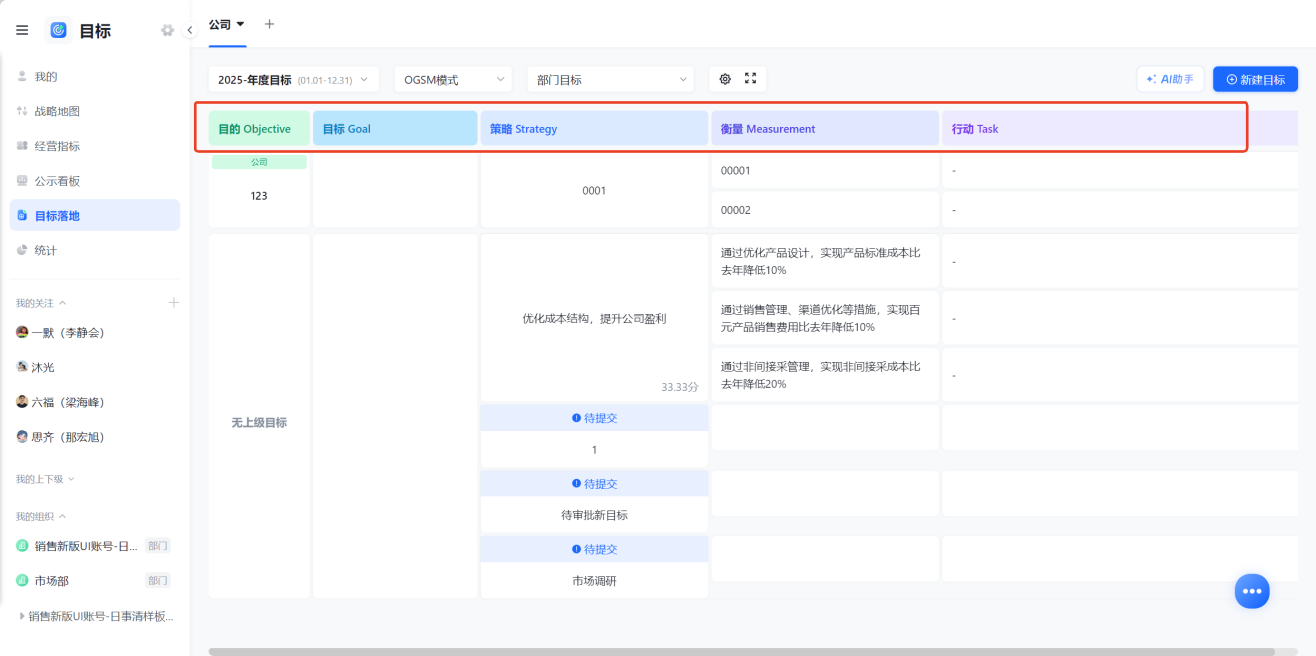The height and width of the screenshot is (656, 1316).
Task: Collapse the sidebar with arrow button
Action: tap(190, 30)
